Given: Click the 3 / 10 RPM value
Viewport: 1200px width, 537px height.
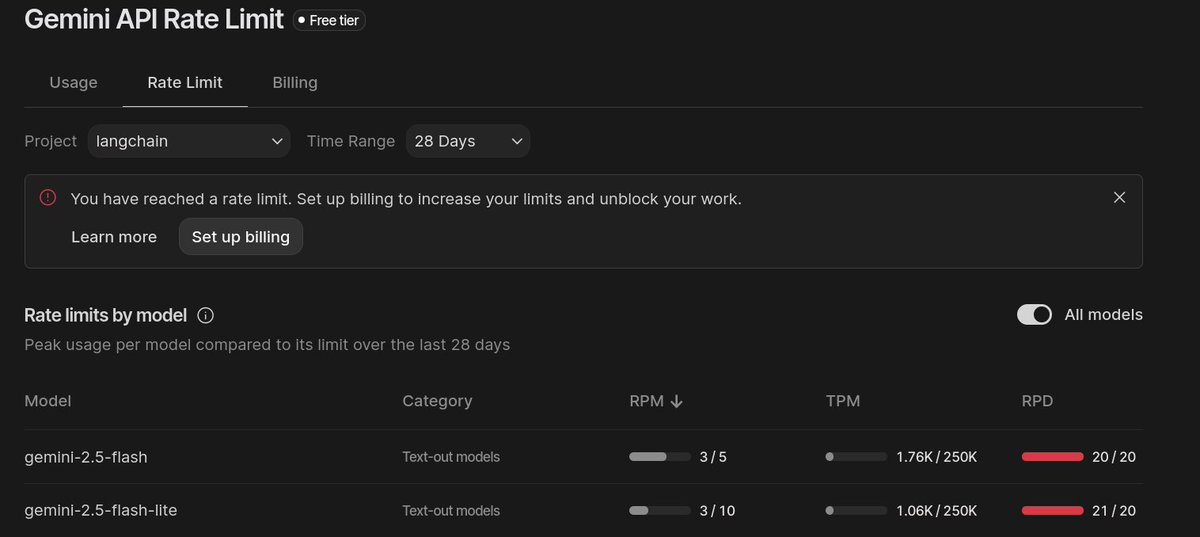Looking at the screenshot, I should (x=717, y=510).
